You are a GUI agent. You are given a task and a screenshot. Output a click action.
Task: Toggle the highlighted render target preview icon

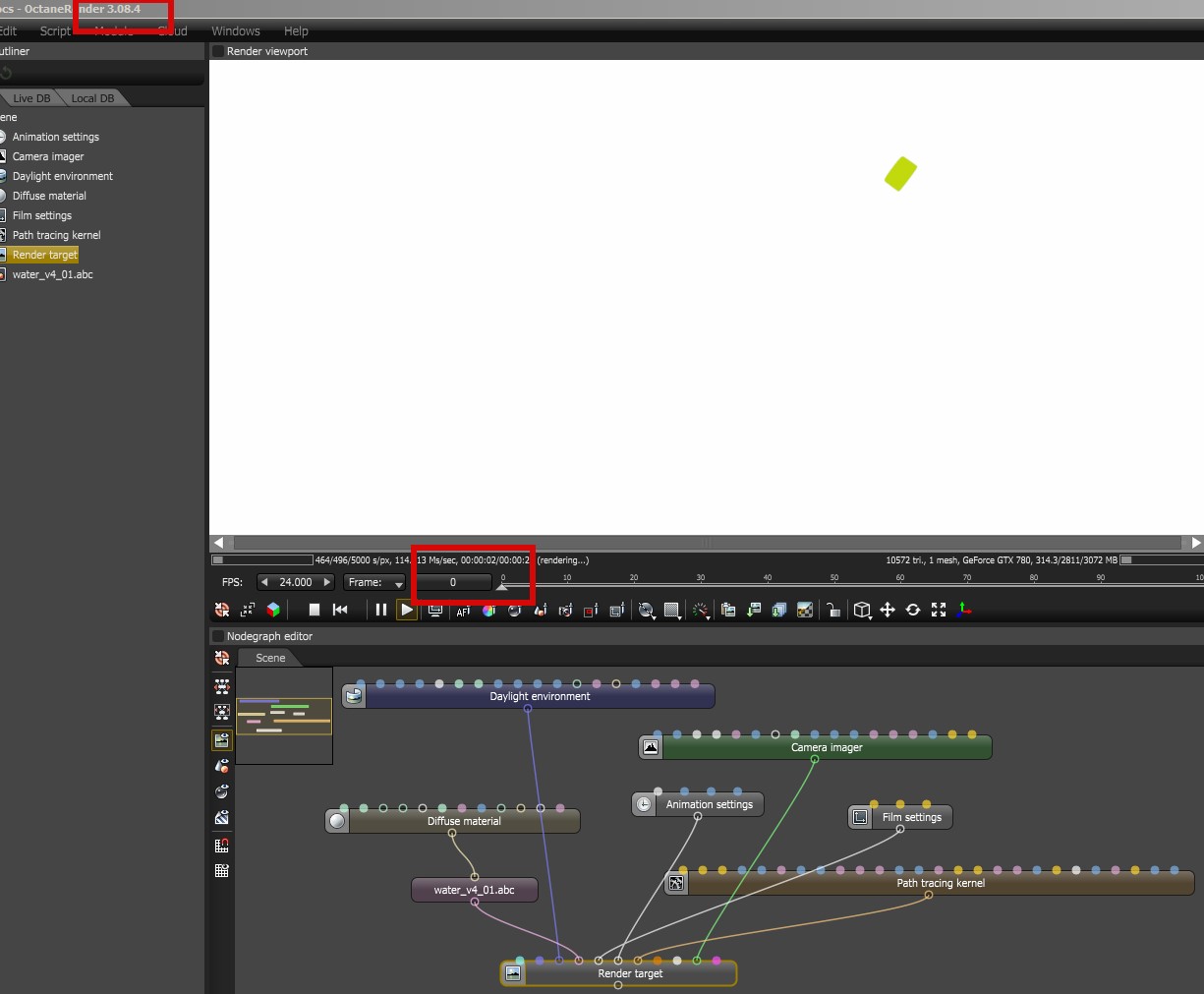click(x=222, y=740)
